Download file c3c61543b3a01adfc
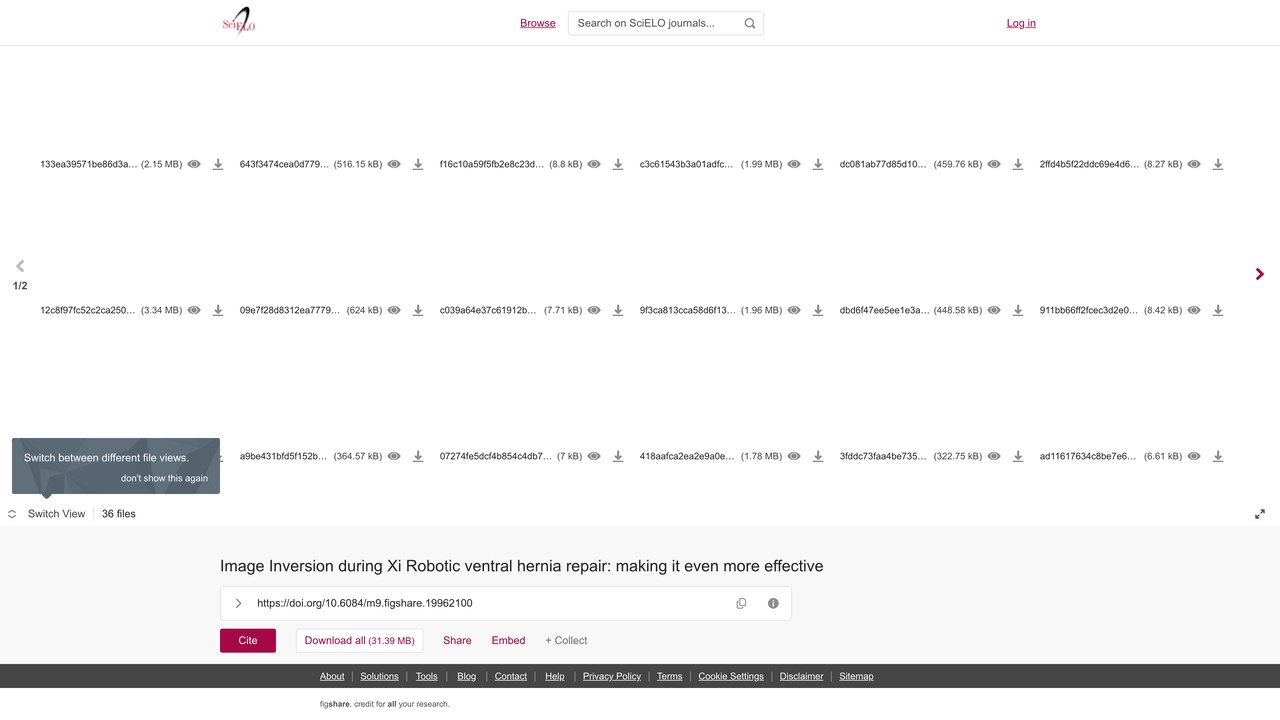Viewport: 1280px width, 720px height. point(818,164)
